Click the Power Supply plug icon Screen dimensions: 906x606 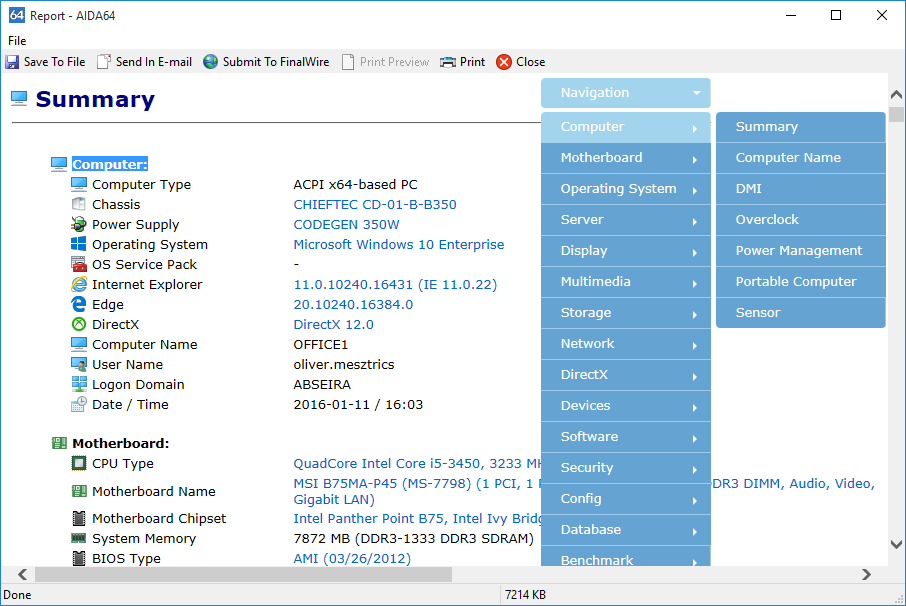(79, 224)
